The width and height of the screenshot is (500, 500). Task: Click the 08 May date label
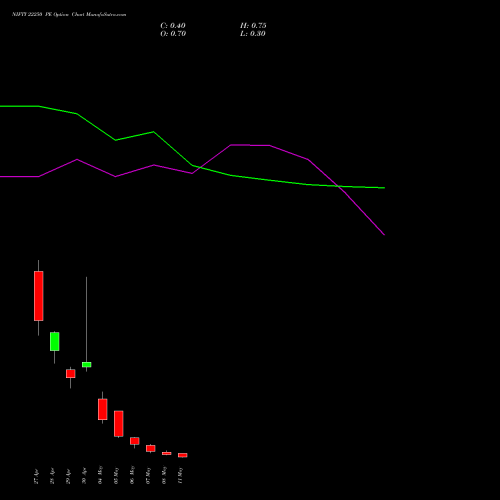[x=164, y=475]
